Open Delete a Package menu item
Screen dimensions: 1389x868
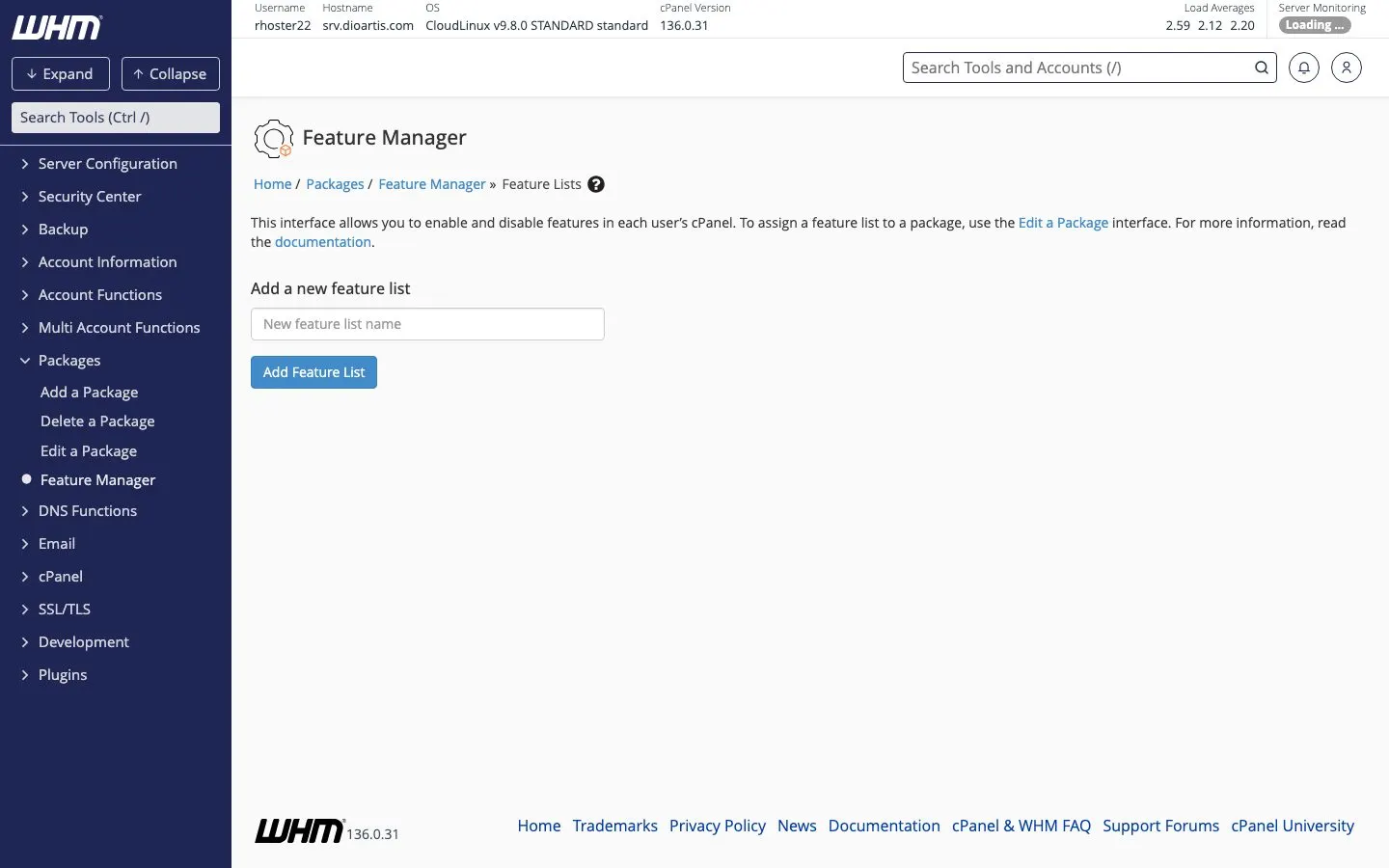[x=97, y=421]
